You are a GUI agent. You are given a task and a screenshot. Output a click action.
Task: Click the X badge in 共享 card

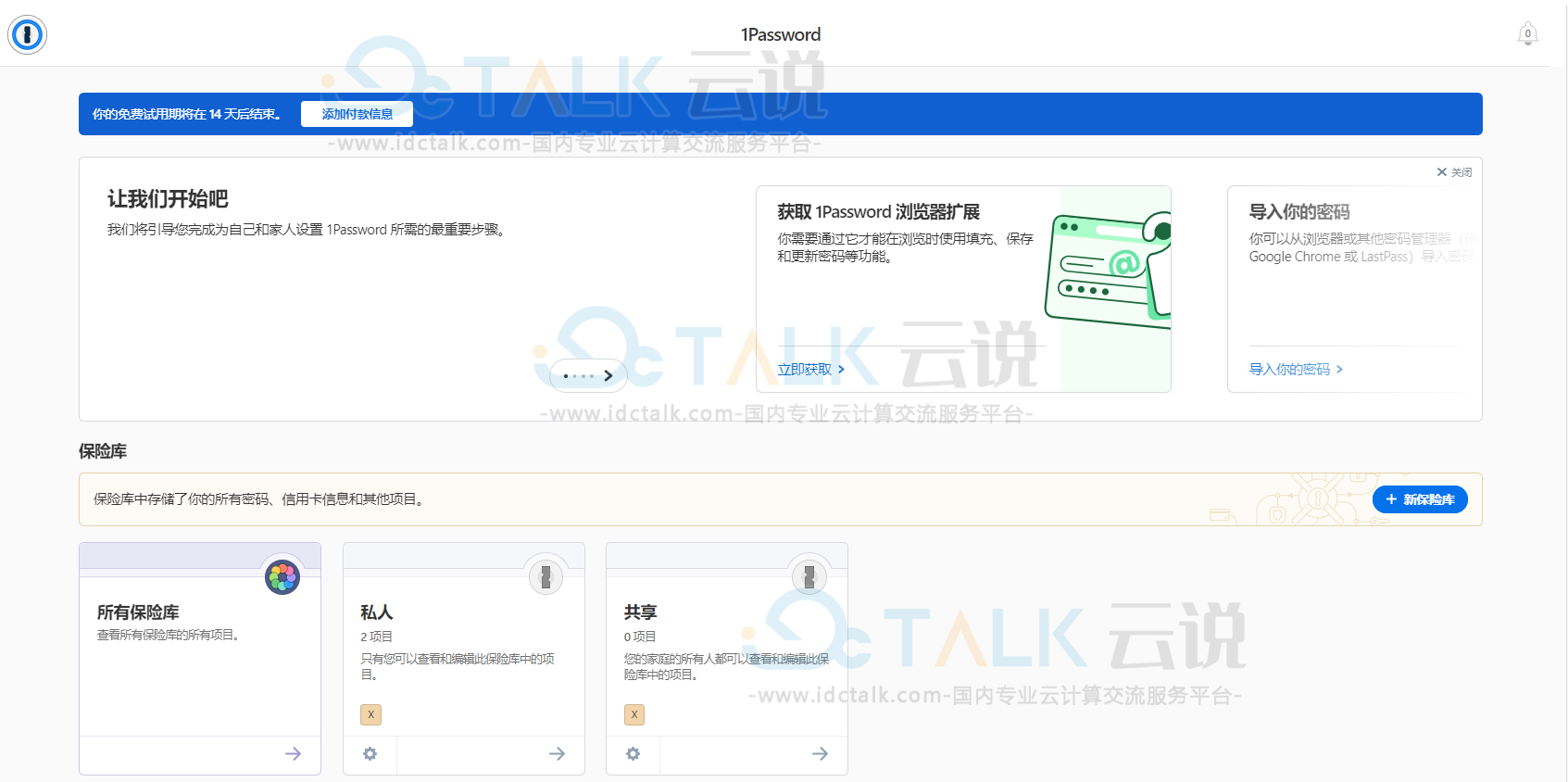coord(634,714)
